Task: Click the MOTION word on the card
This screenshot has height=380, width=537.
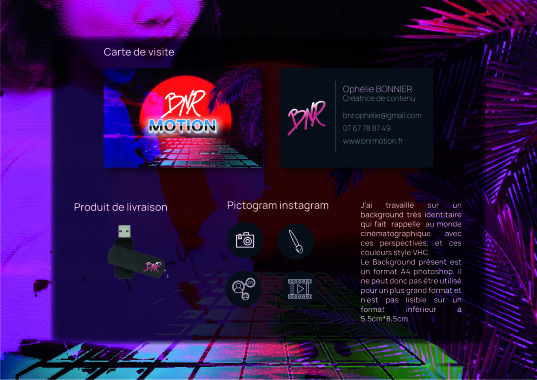Action: 183,126
